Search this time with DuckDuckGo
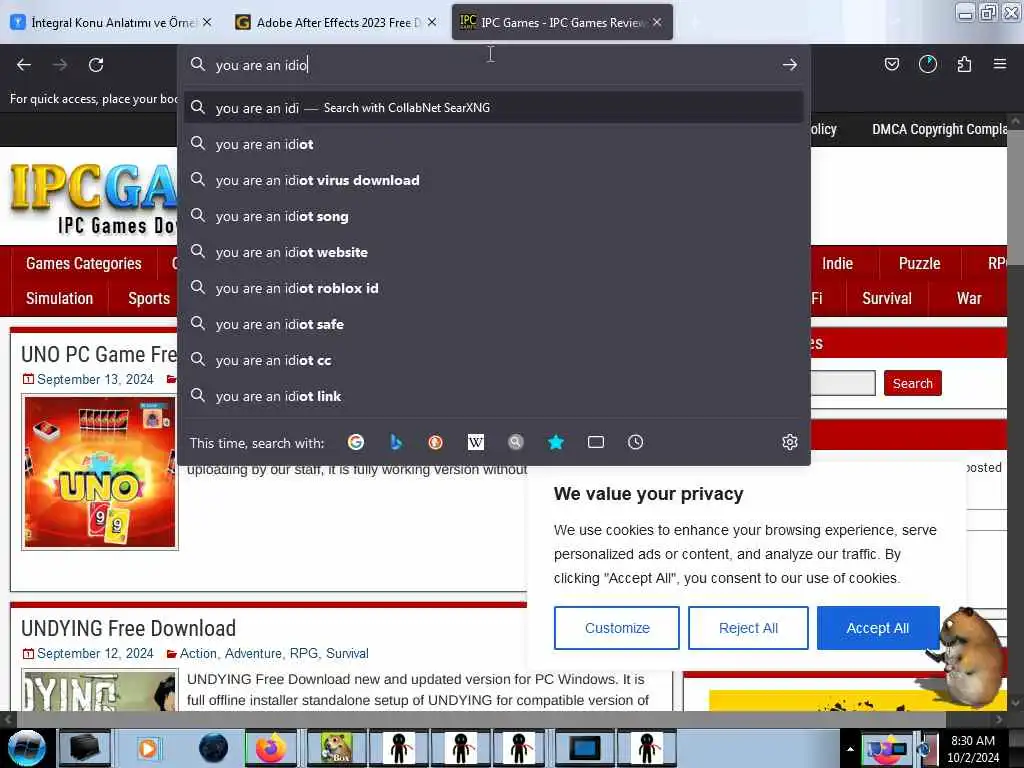Screen dimensions: 1024x768 [436, 442]
